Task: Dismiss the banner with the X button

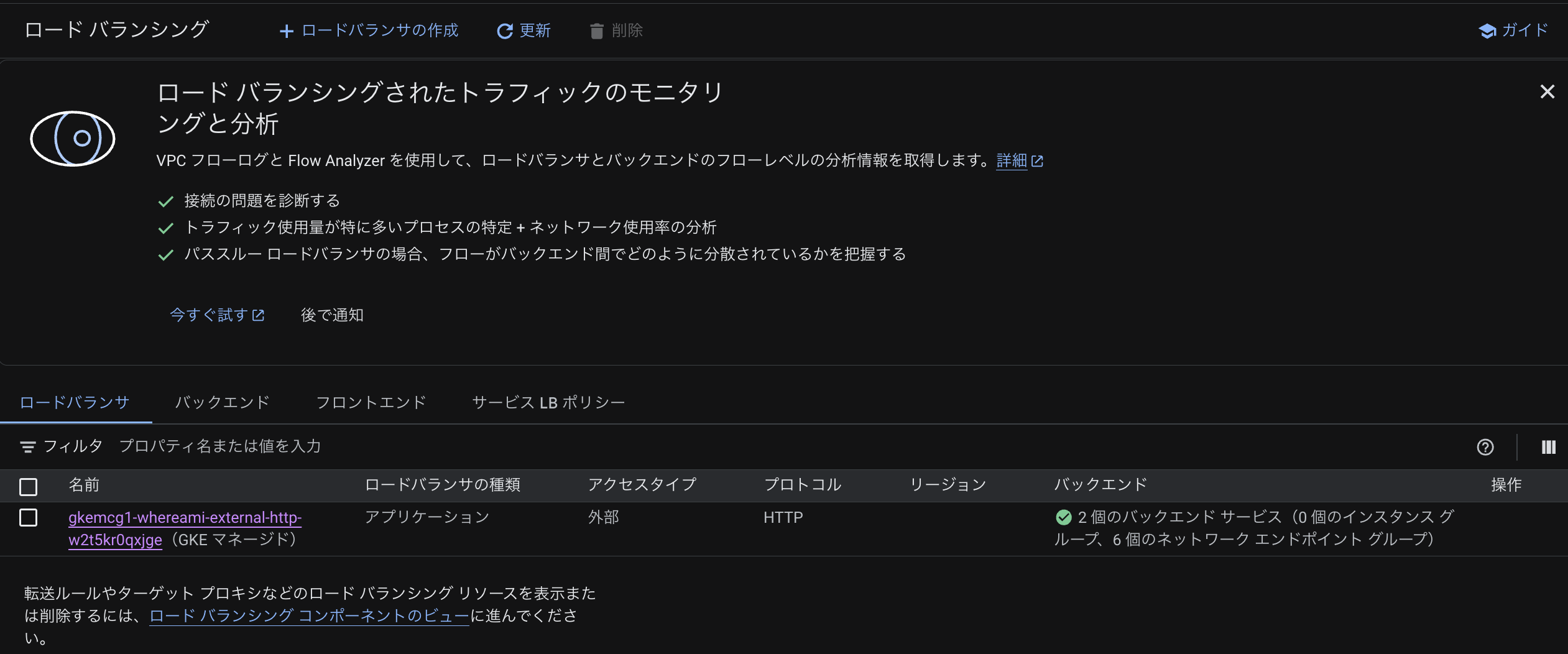Action: pyautogui.click(x=1549, y=92)
